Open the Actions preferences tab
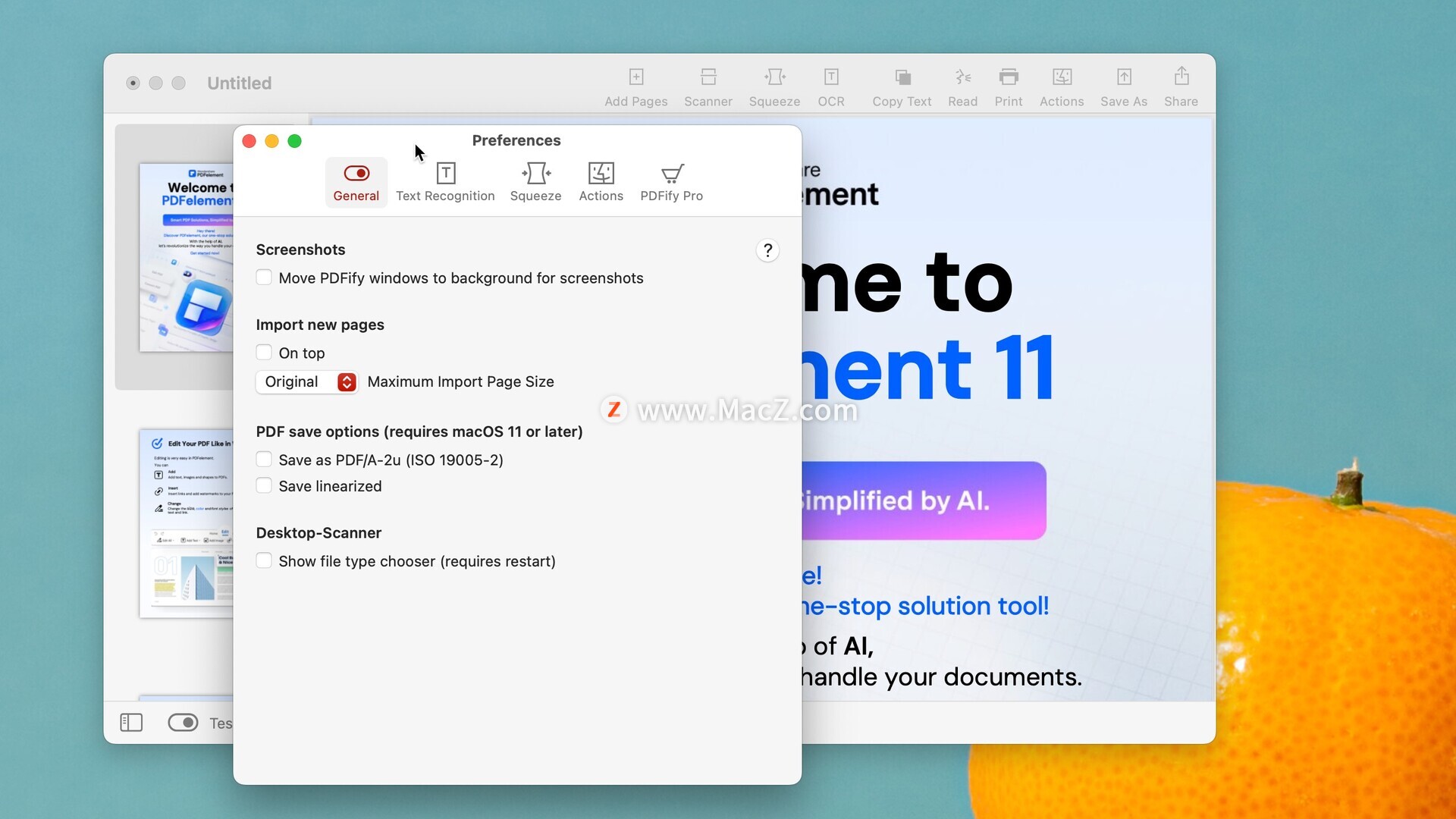This screenshot has width=1456, height=819. [601, 183]
